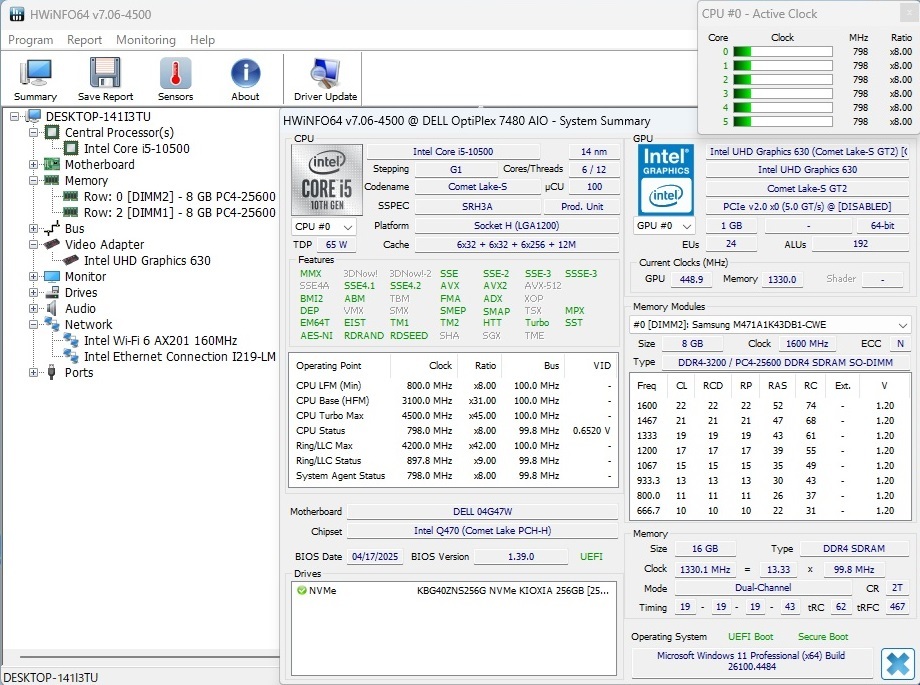Screen dimensions: 920x685
Task: Select the Intel Wi-Fi 6 AX201 adapter icon
Action: click(x=71, y=340)
